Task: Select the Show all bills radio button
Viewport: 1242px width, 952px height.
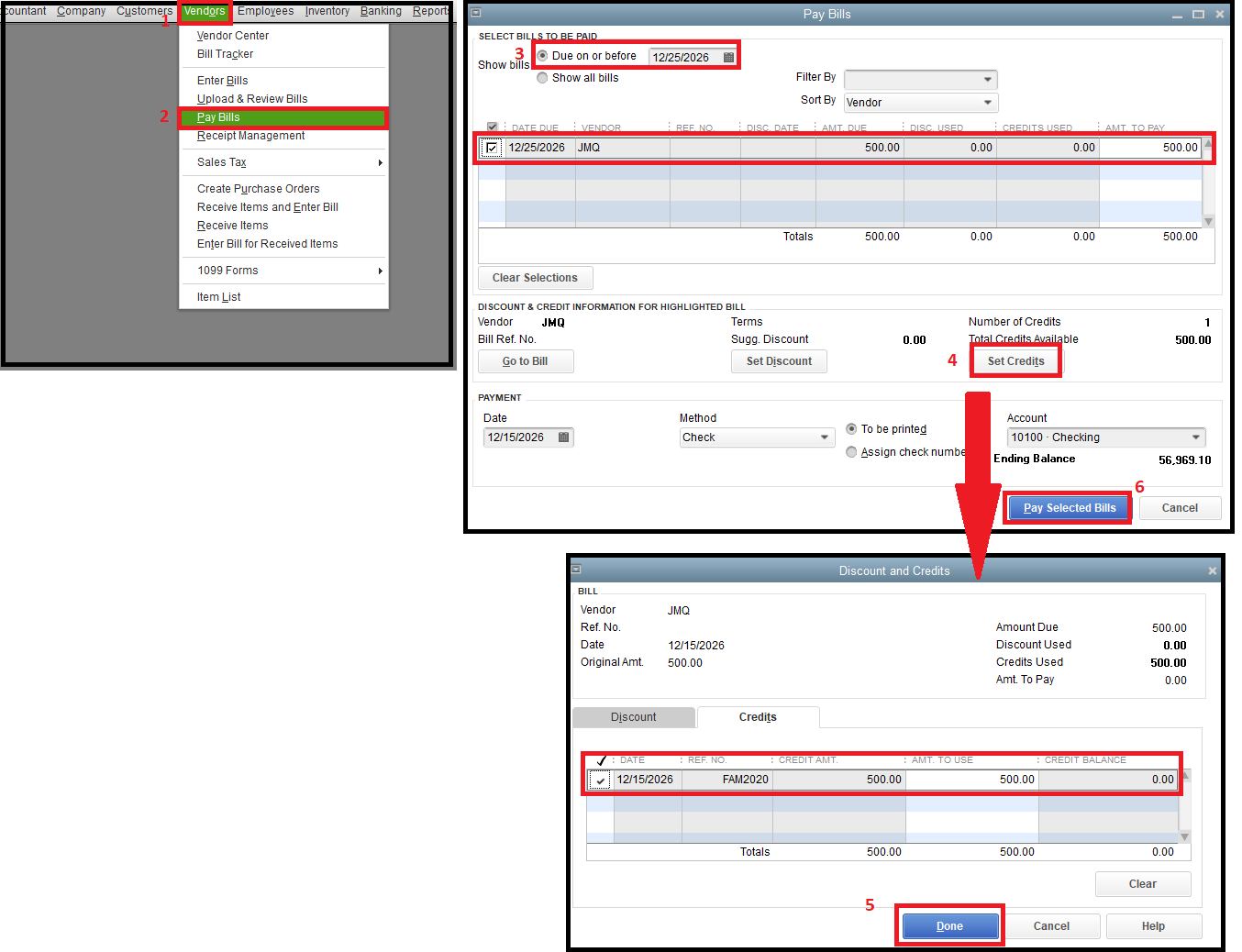Action: click(542, 78)
